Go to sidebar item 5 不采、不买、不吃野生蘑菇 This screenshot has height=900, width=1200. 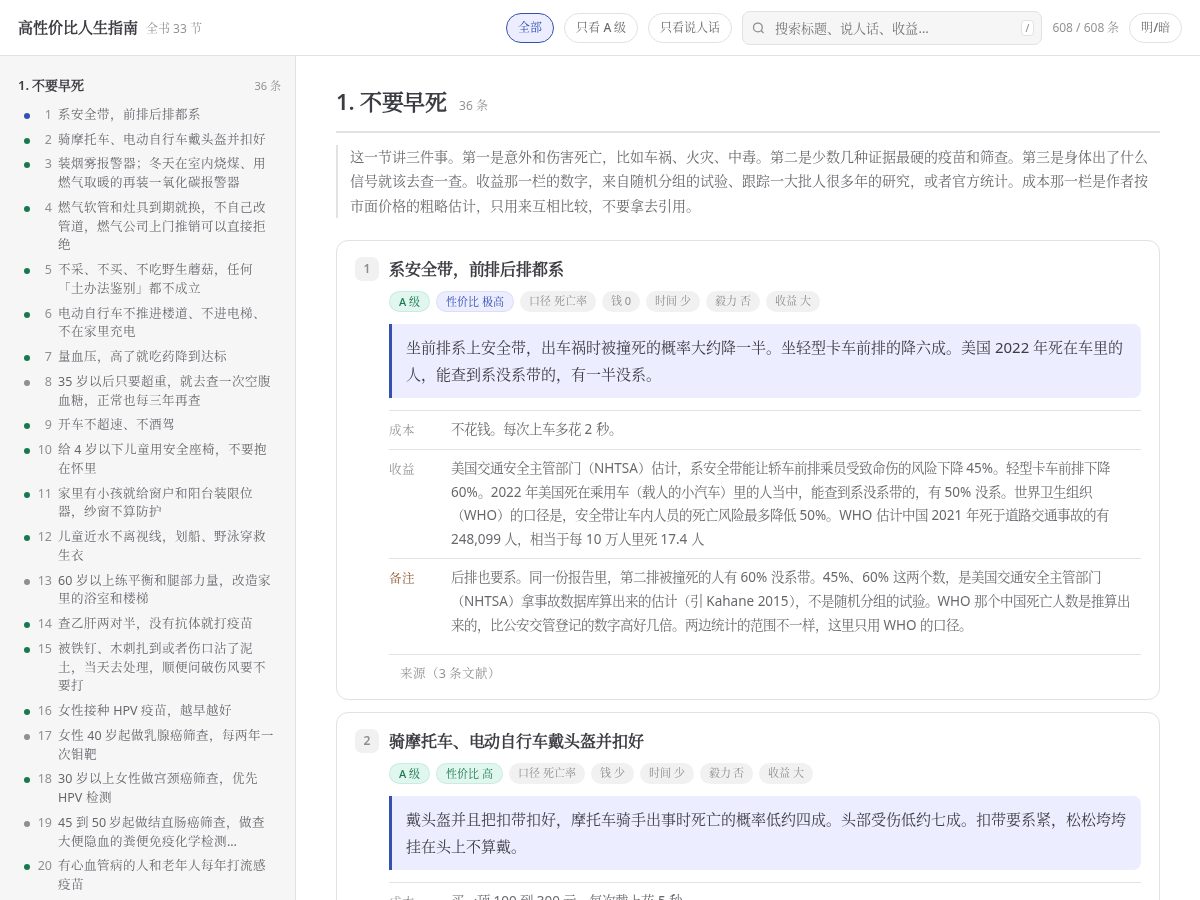pos(147,279)
